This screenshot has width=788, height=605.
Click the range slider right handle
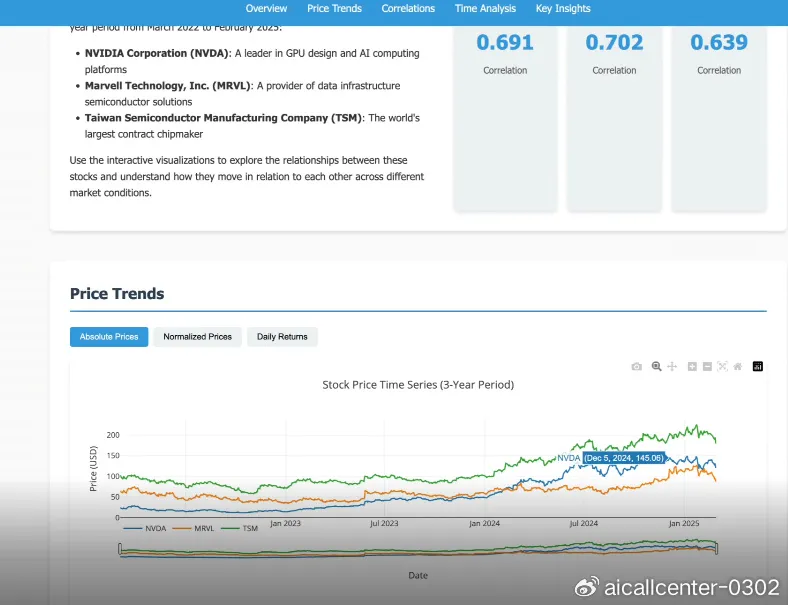point(716,549)
